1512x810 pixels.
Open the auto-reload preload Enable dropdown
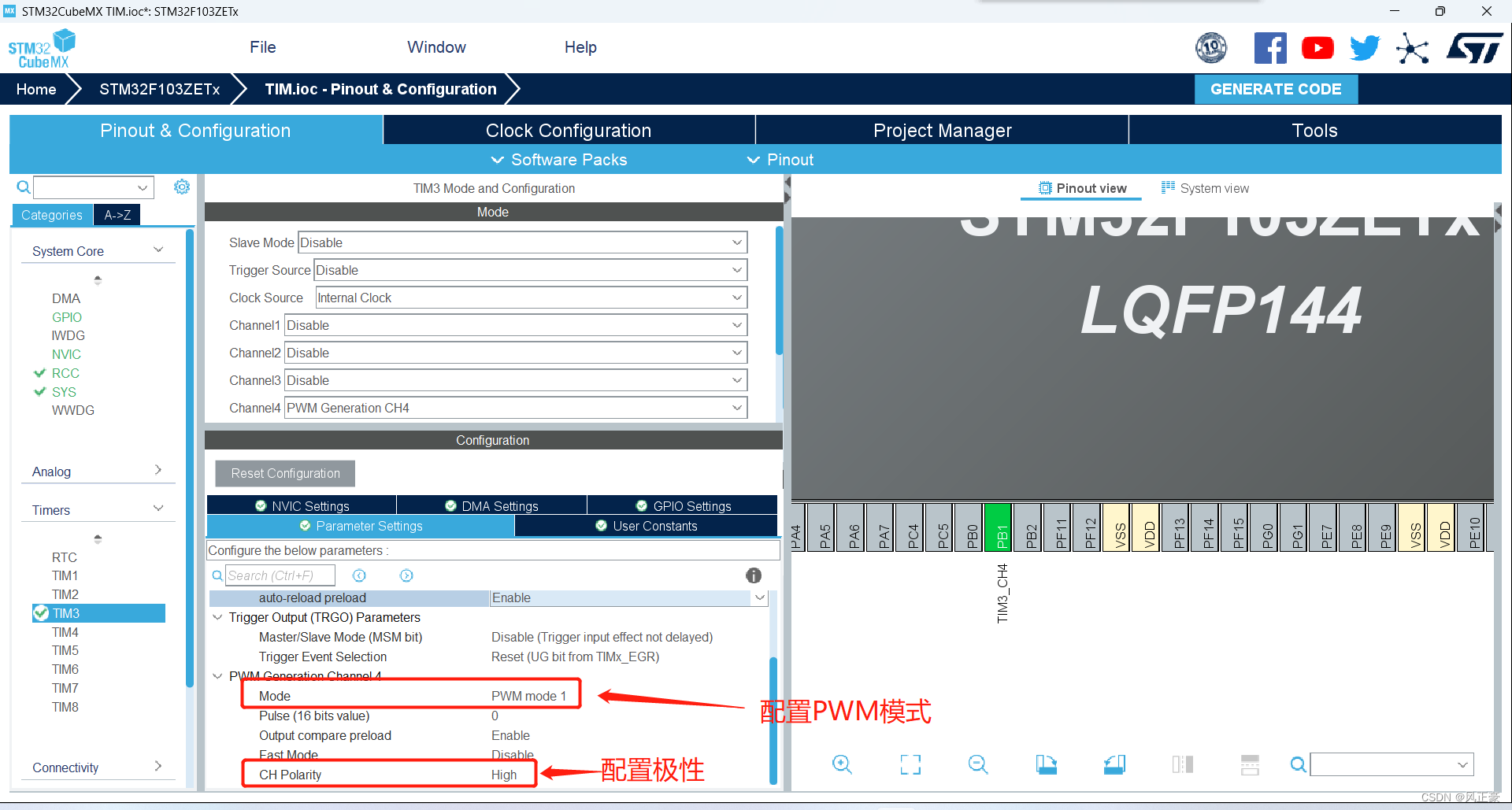[x=628, y=597]
